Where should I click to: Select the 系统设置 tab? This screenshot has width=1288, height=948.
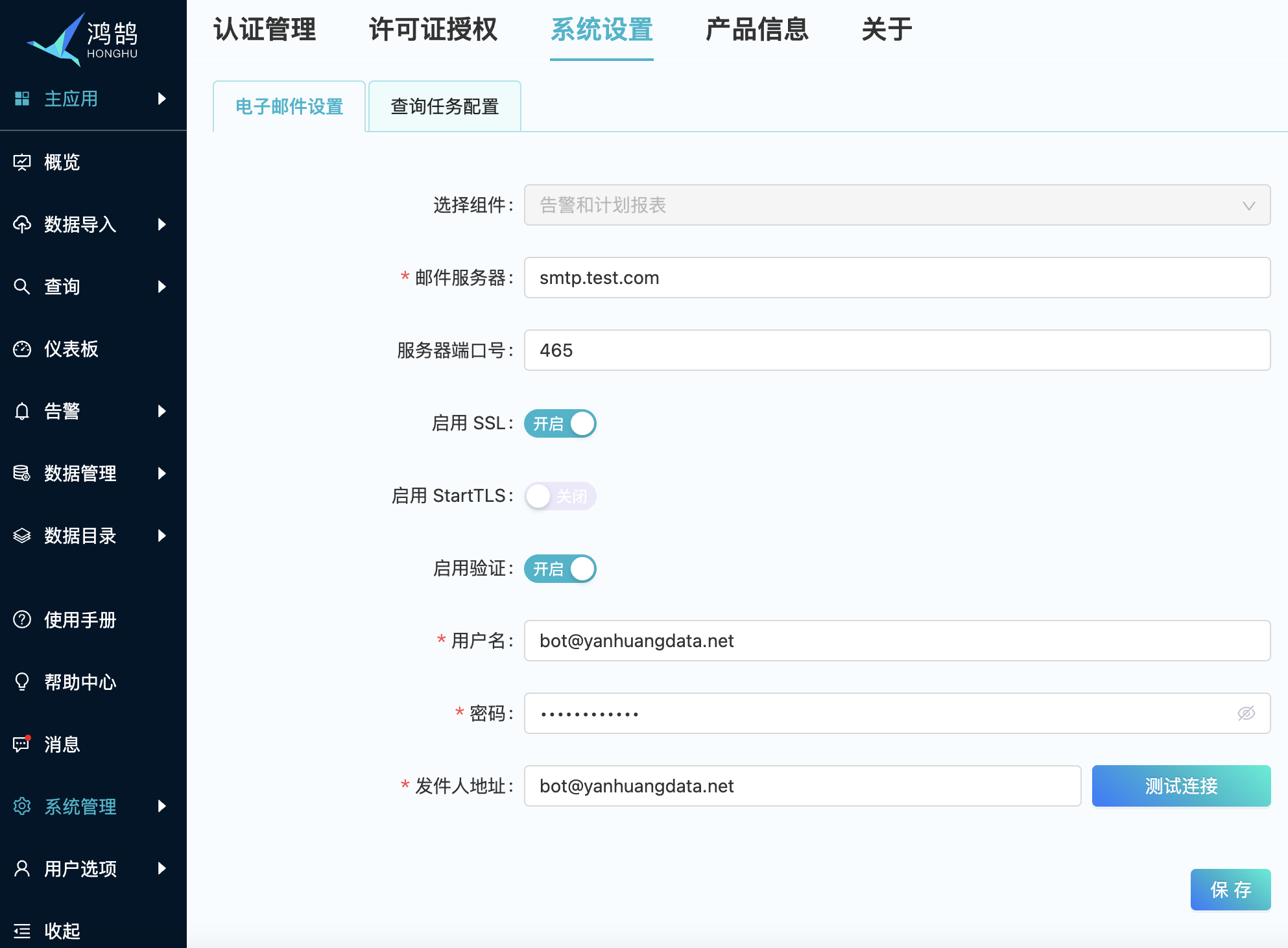point(602,30)
